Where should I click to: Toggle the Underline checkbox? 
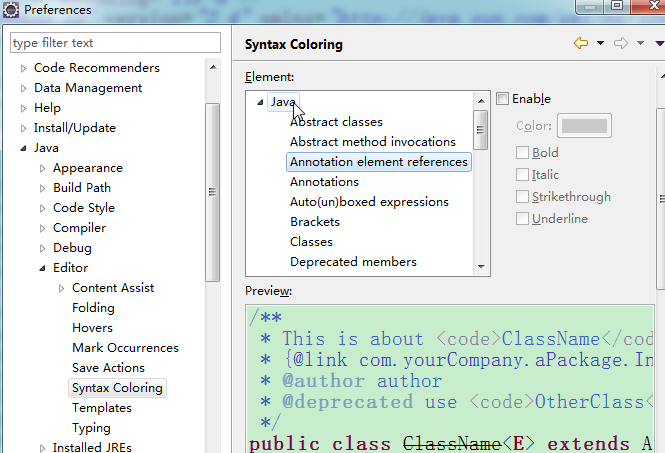pyautogui.click(x=522, y=219)
